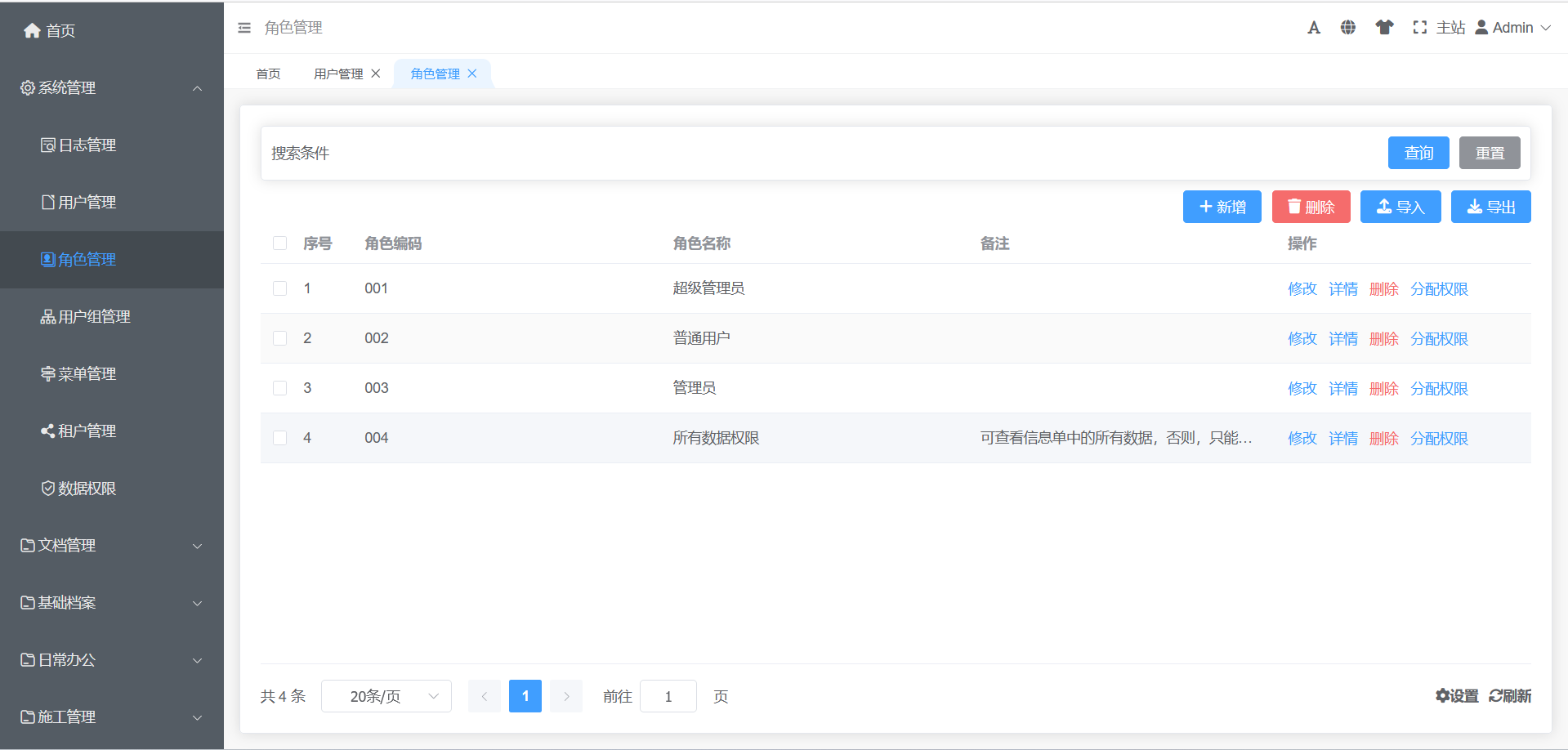
Task: Click 修改 for 超级管理员 row
Action: [1302, 288]
